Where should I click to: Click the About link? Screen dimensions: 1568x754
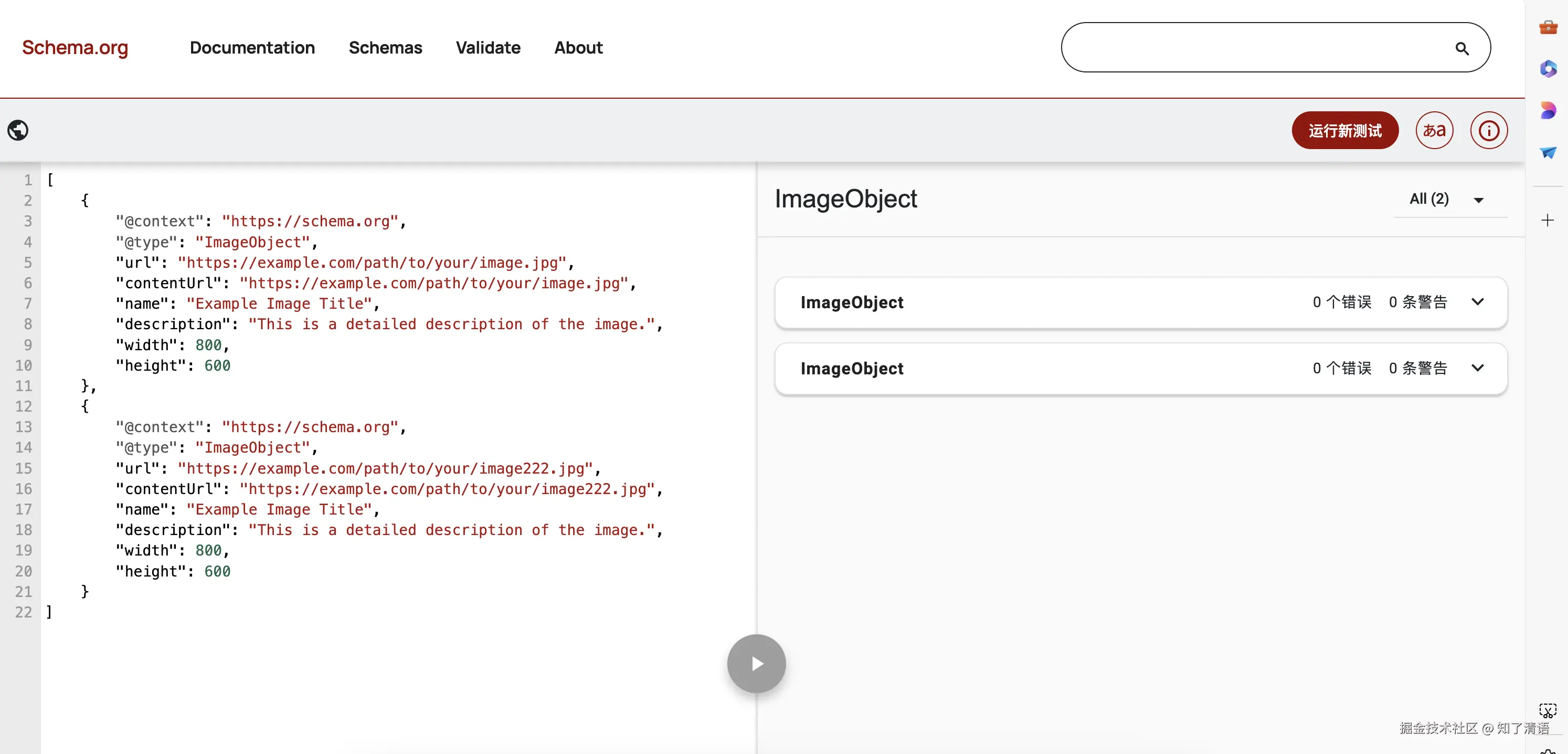(x=578, y=47)
